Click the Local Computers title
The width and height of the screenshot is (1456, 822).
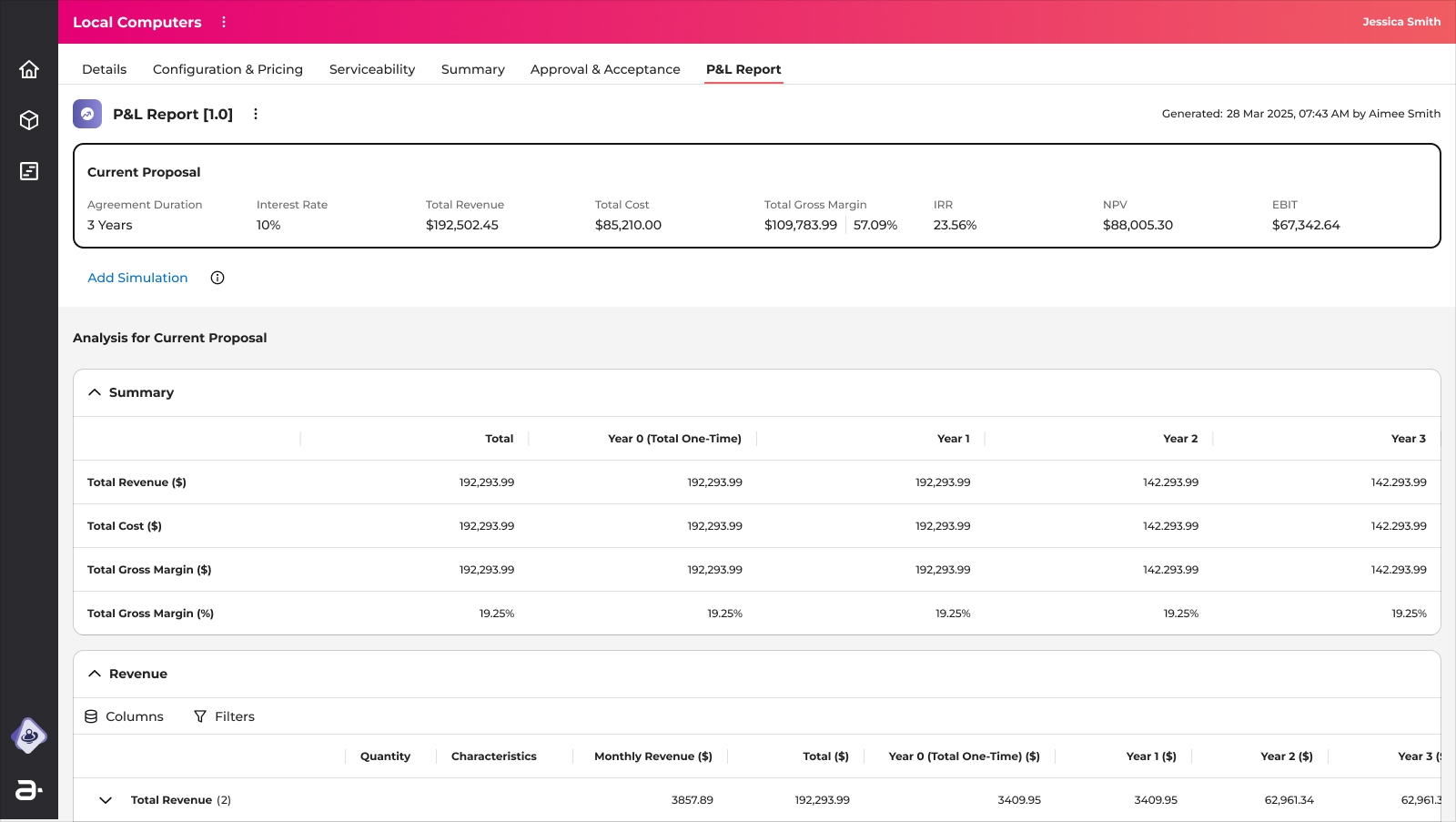[137, 22]
